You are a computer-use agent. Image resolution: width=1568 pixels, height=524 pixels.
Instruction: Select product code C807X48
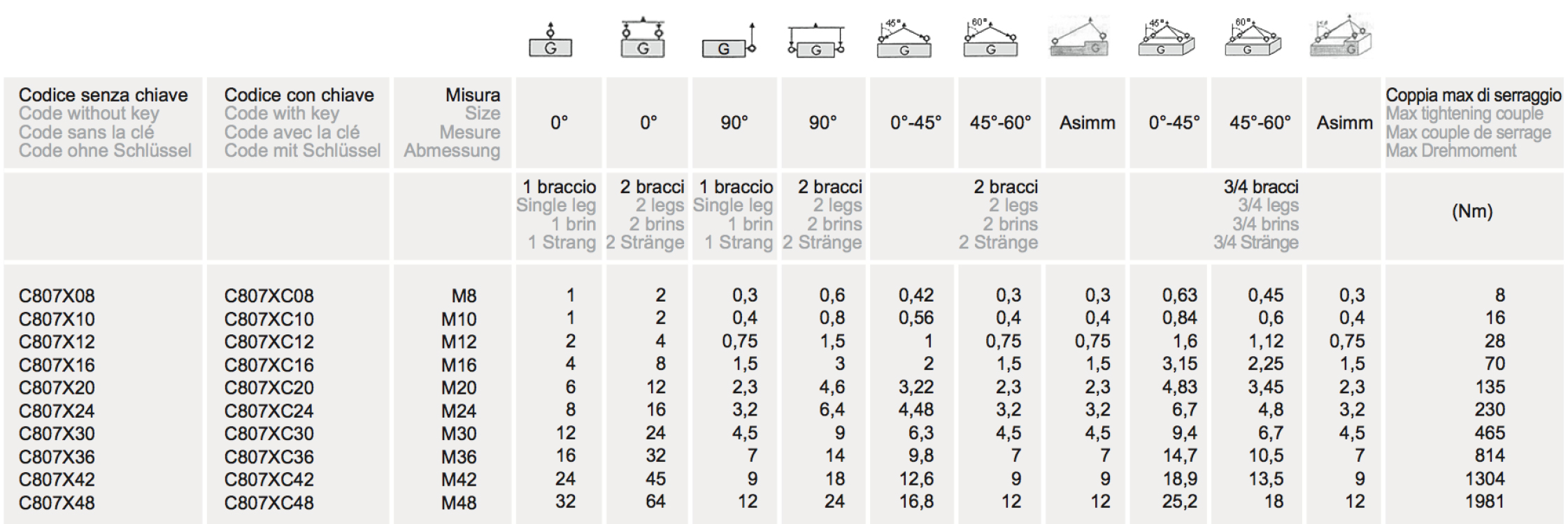pos(57,502)
